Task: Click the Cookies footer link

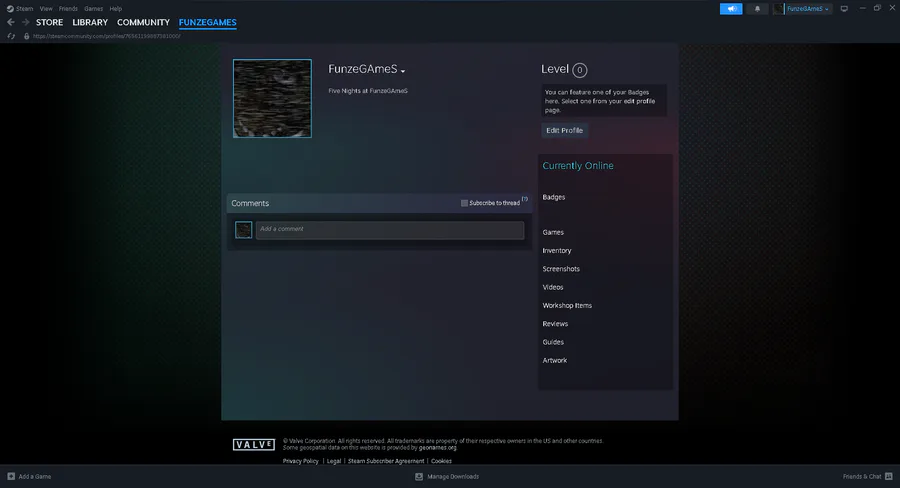Action: click(x=441, y=461)
